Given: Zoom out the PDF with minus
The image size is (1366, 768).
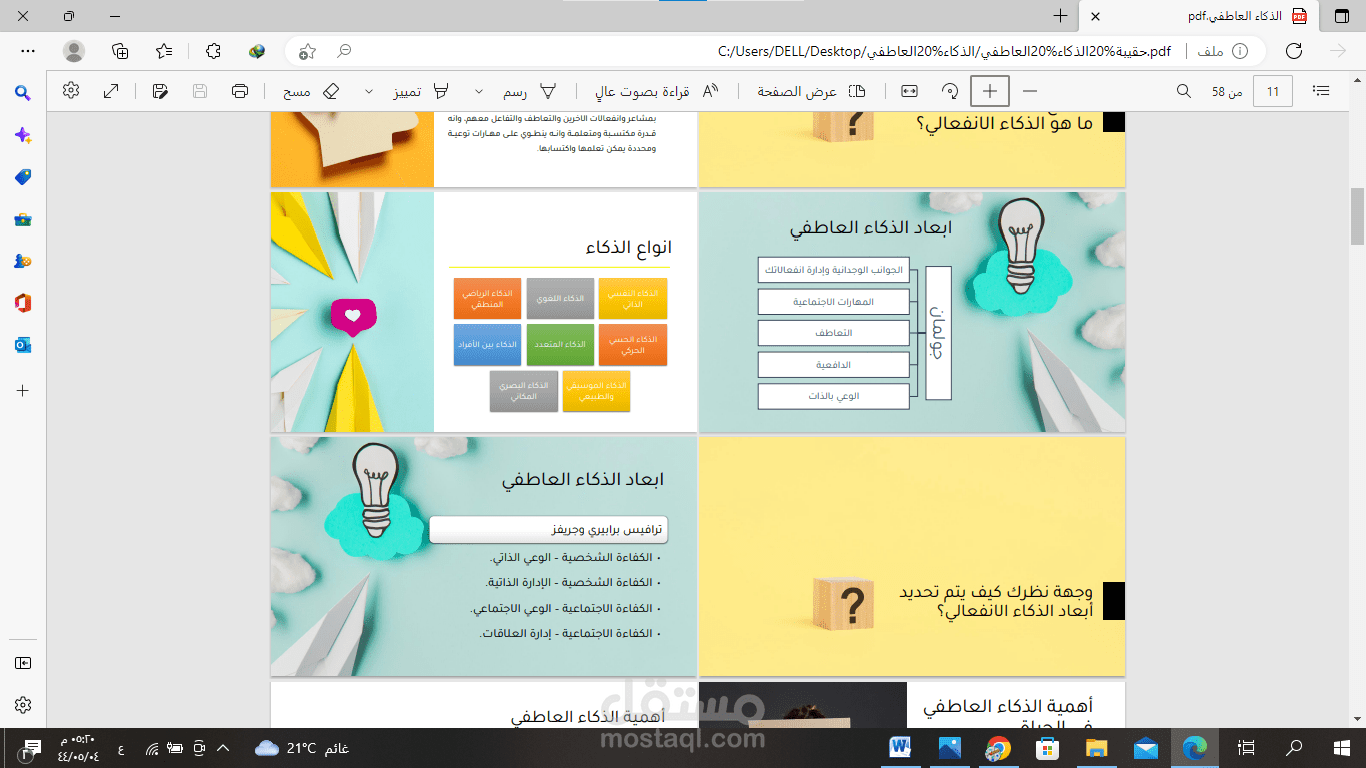Looking at the screenshot, I should (1030, 91).
